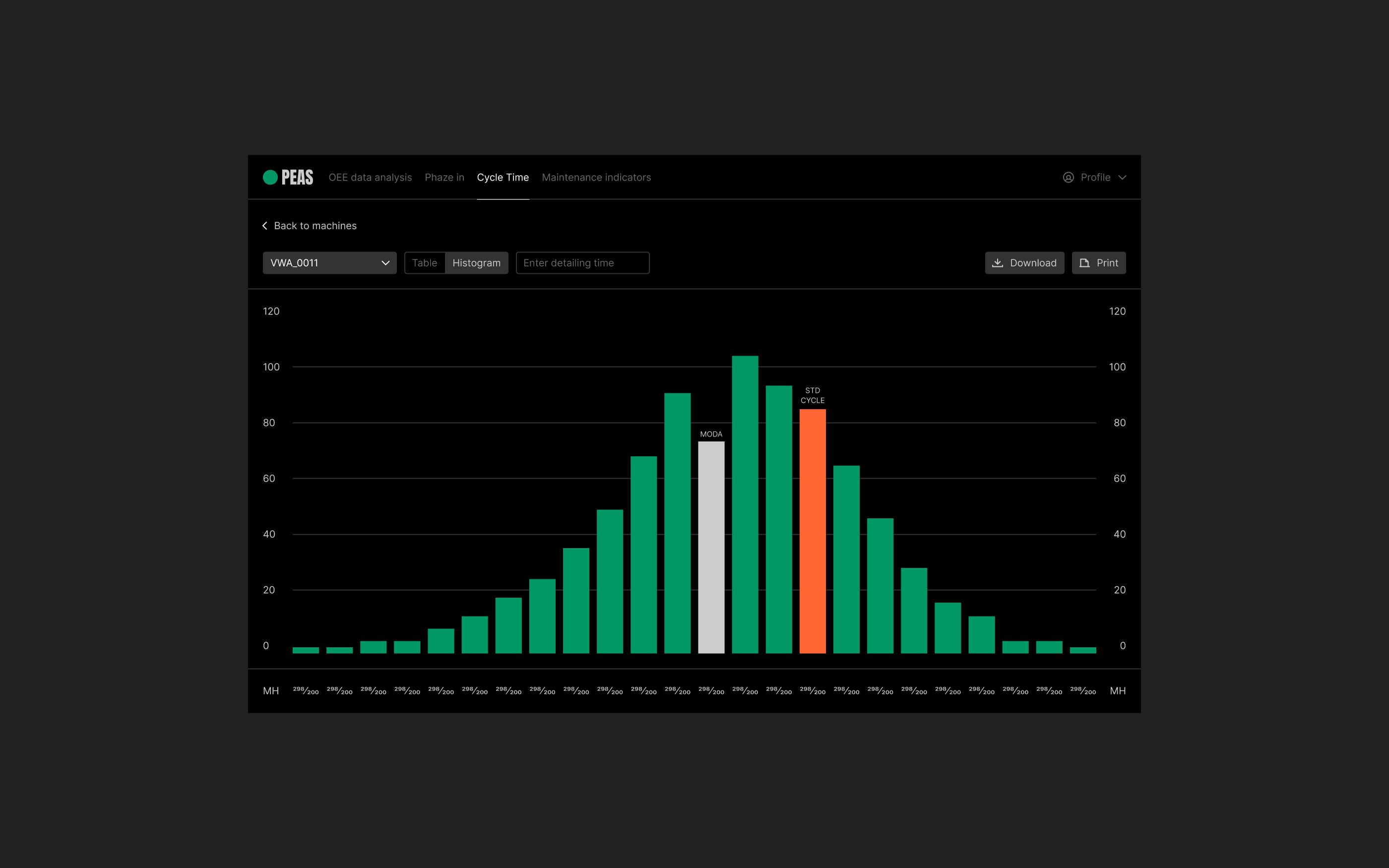
Task: Focus the Enter detailing time field
Action: (582, 263)
